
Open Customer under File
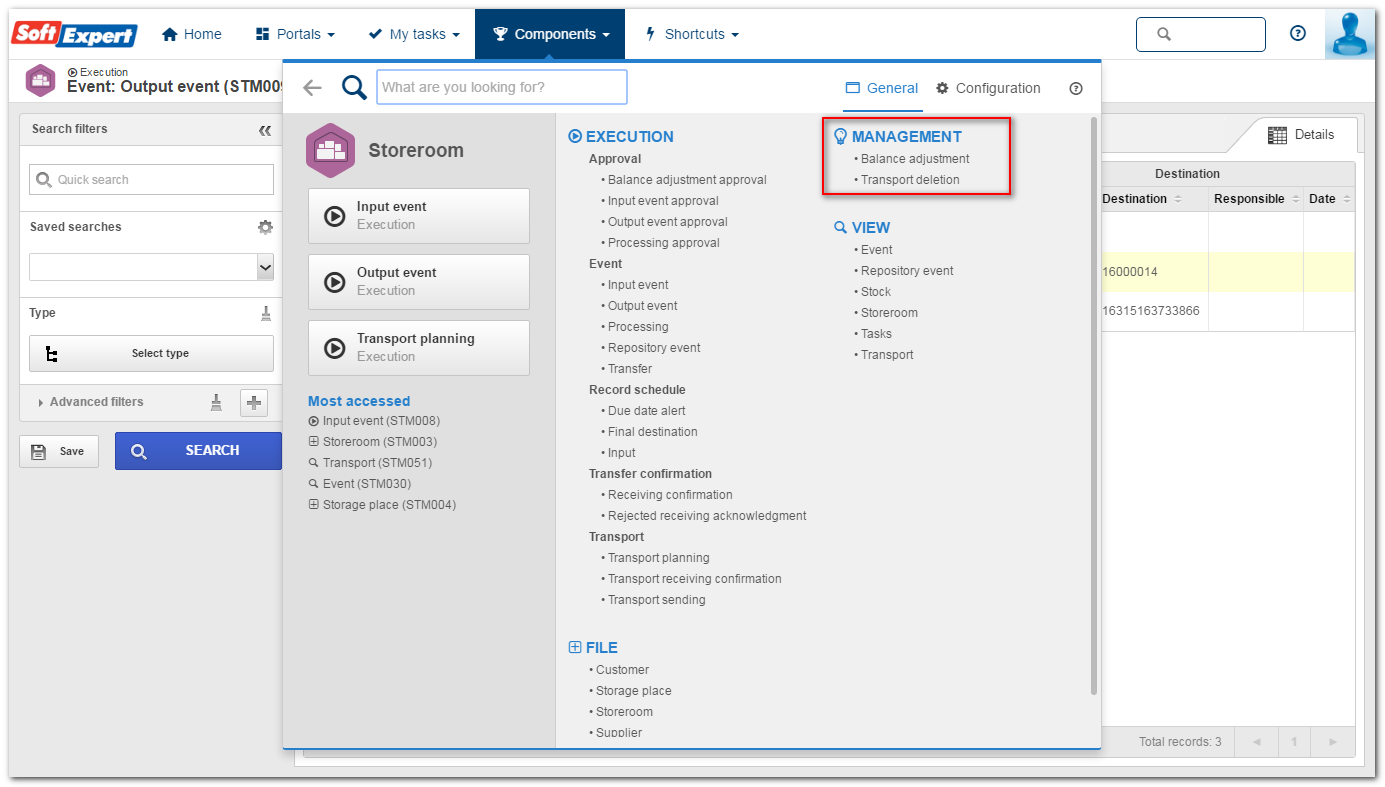point(622,670)
